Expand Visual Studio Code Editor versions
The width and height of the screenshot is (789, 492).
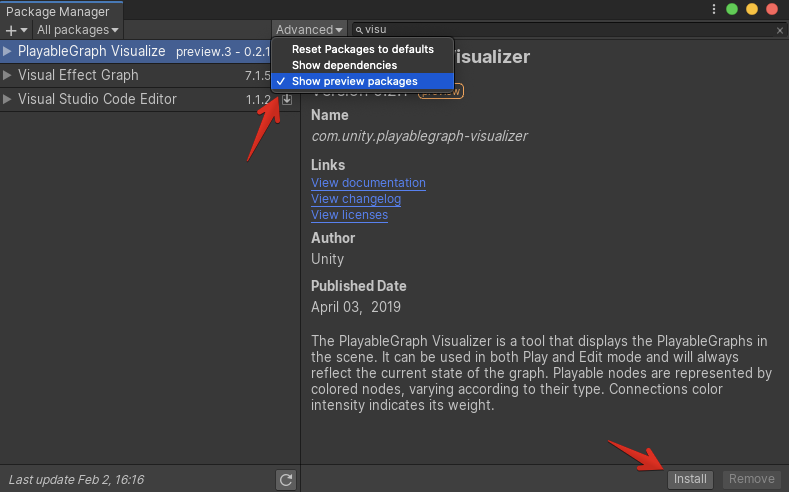(7, 99)
